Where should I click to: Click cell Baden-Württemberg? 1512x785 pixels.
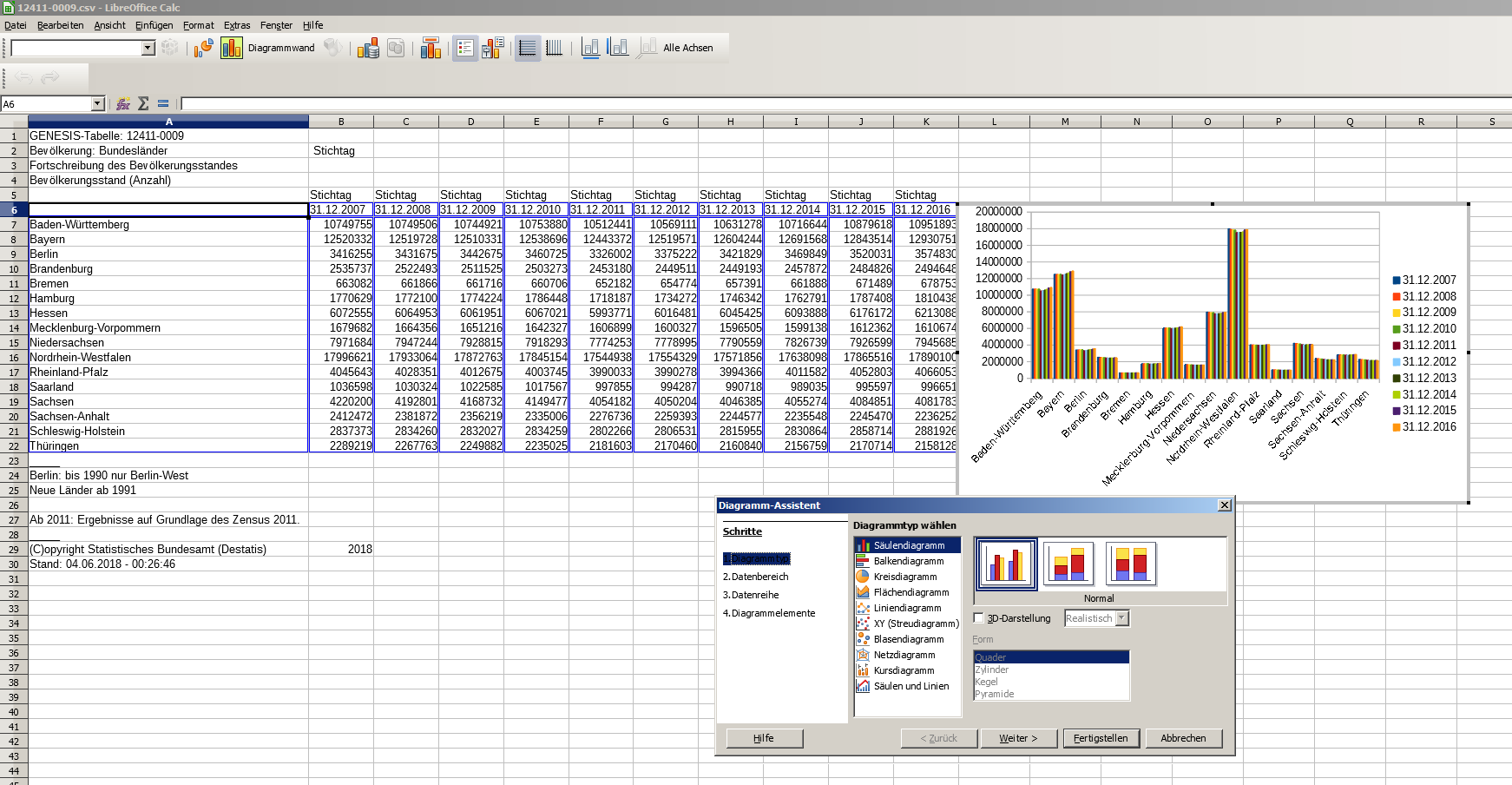pyautogui.click(x=168, y=225)
